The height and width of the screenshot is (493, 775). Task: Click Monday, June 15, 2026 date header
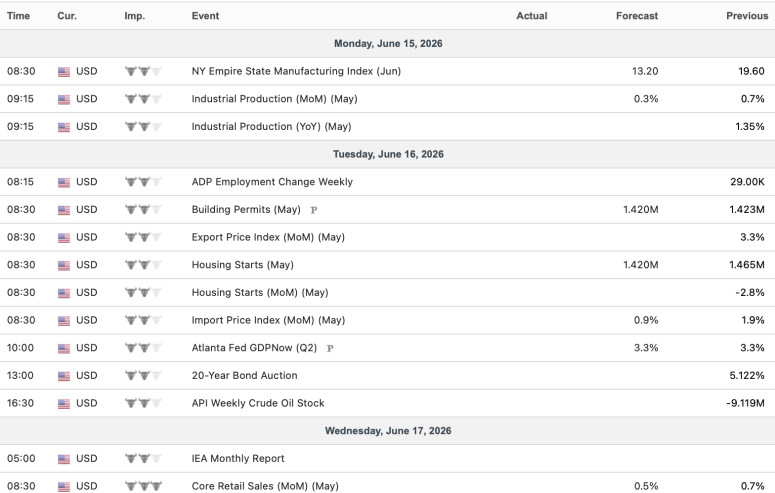click(x=388, y=44)
